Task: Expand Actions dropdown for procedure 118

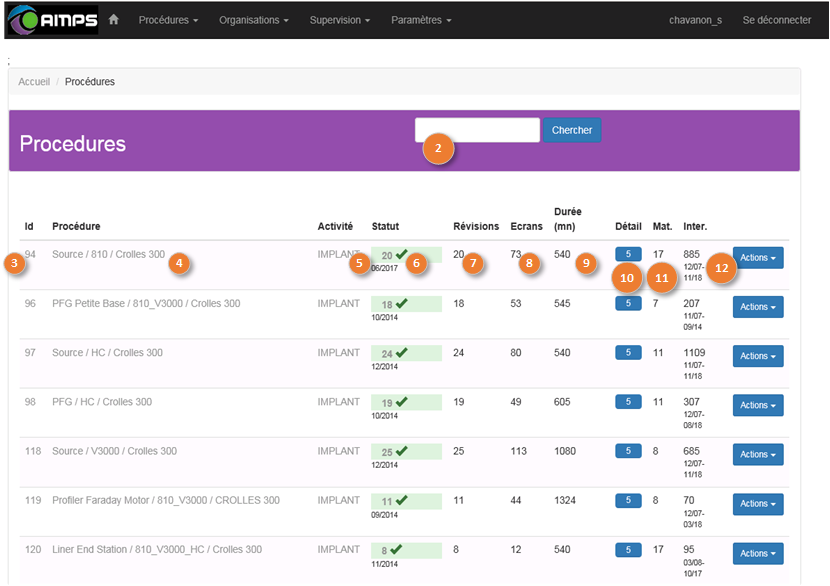Action: [x=758, y=455]
